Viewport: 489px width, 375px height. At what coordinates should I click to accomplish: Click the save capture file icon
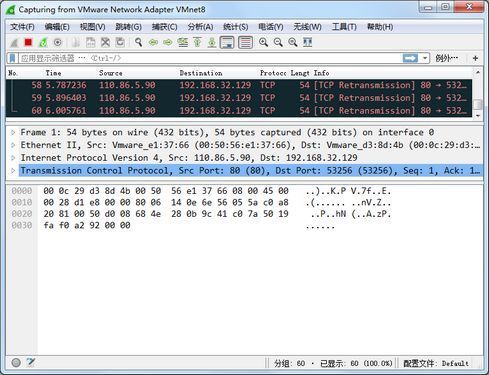91,42
